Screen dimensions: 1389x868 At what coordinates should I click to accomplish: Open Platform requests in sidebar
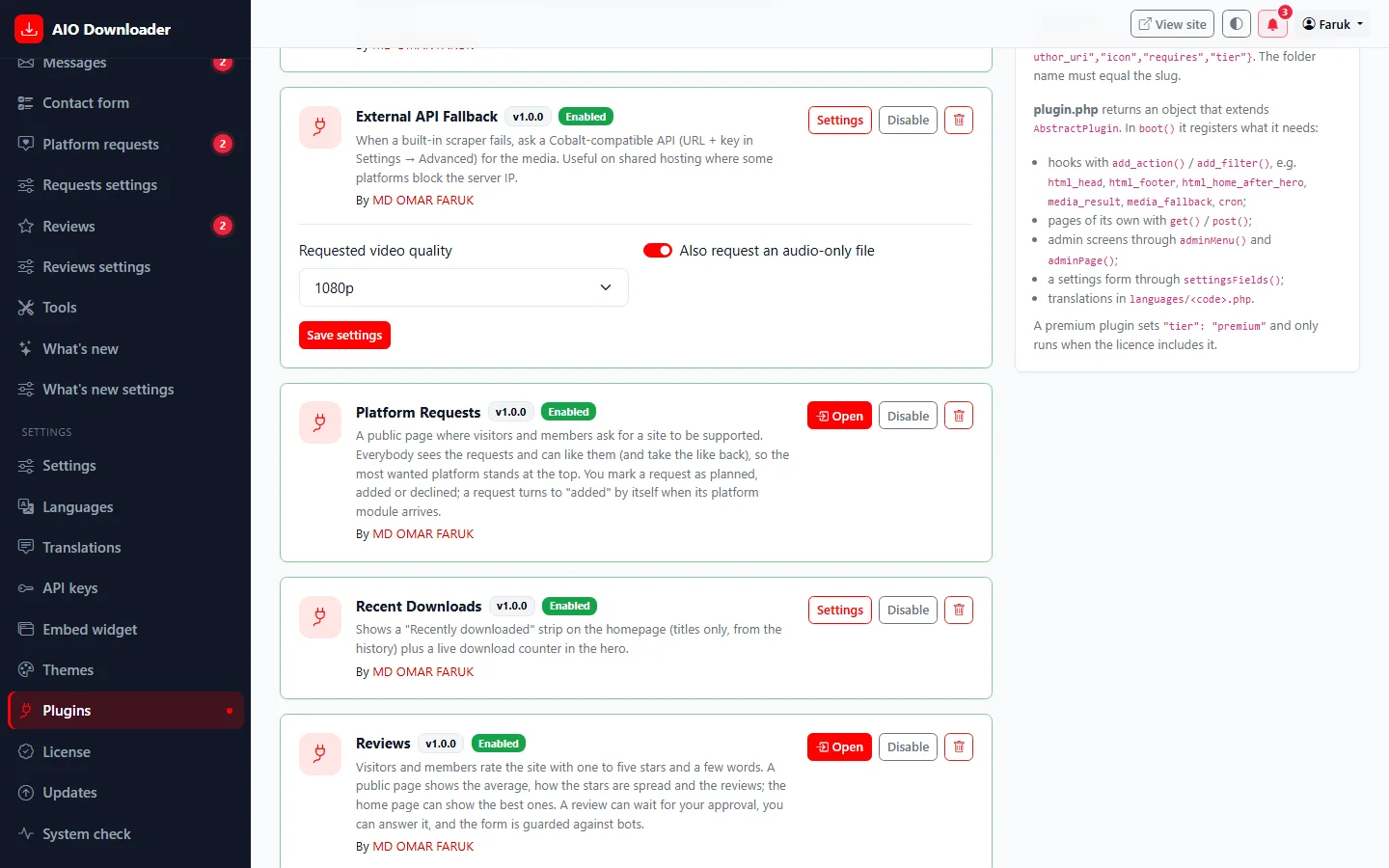click(125, 144)
